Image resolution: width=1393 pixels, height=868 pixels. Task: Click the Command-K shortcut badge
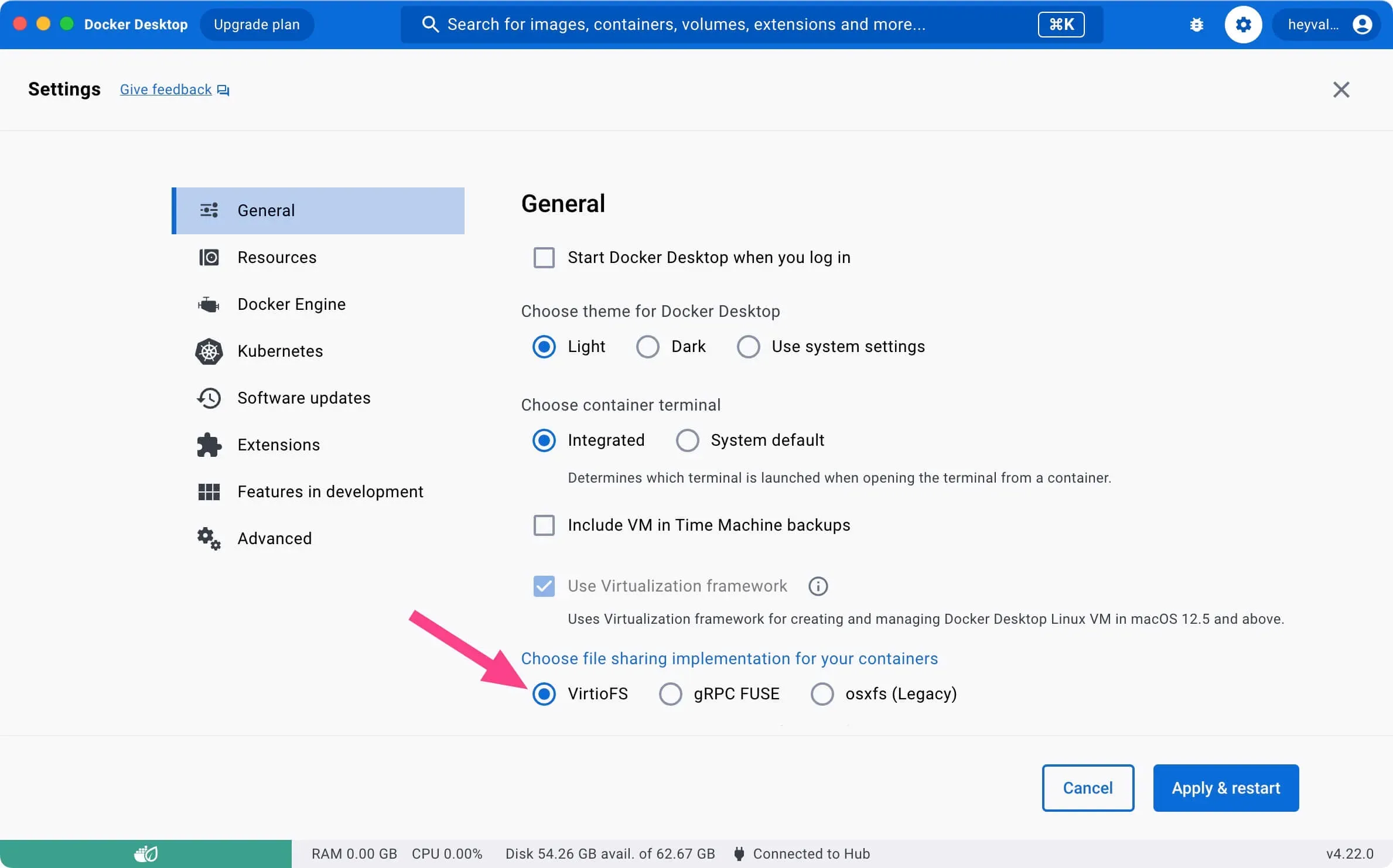click(x=1061, y=24)
